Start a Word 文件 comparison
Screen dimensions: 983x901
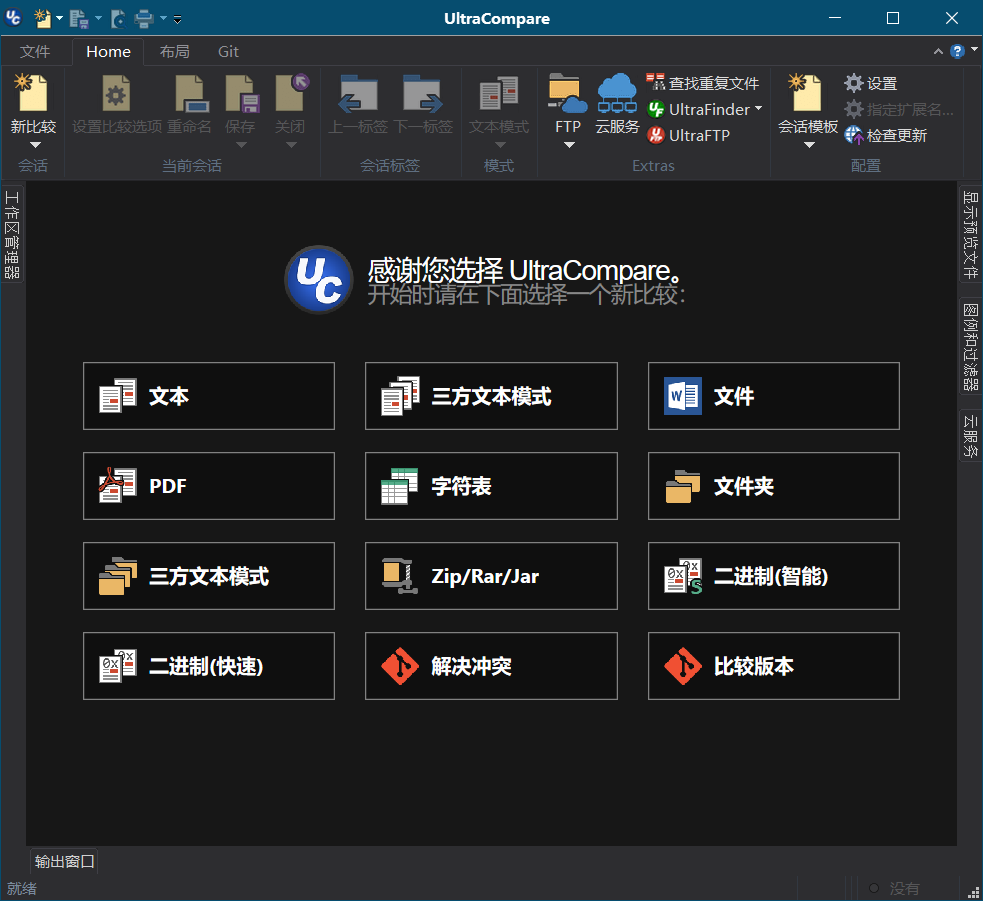[774, 396]
